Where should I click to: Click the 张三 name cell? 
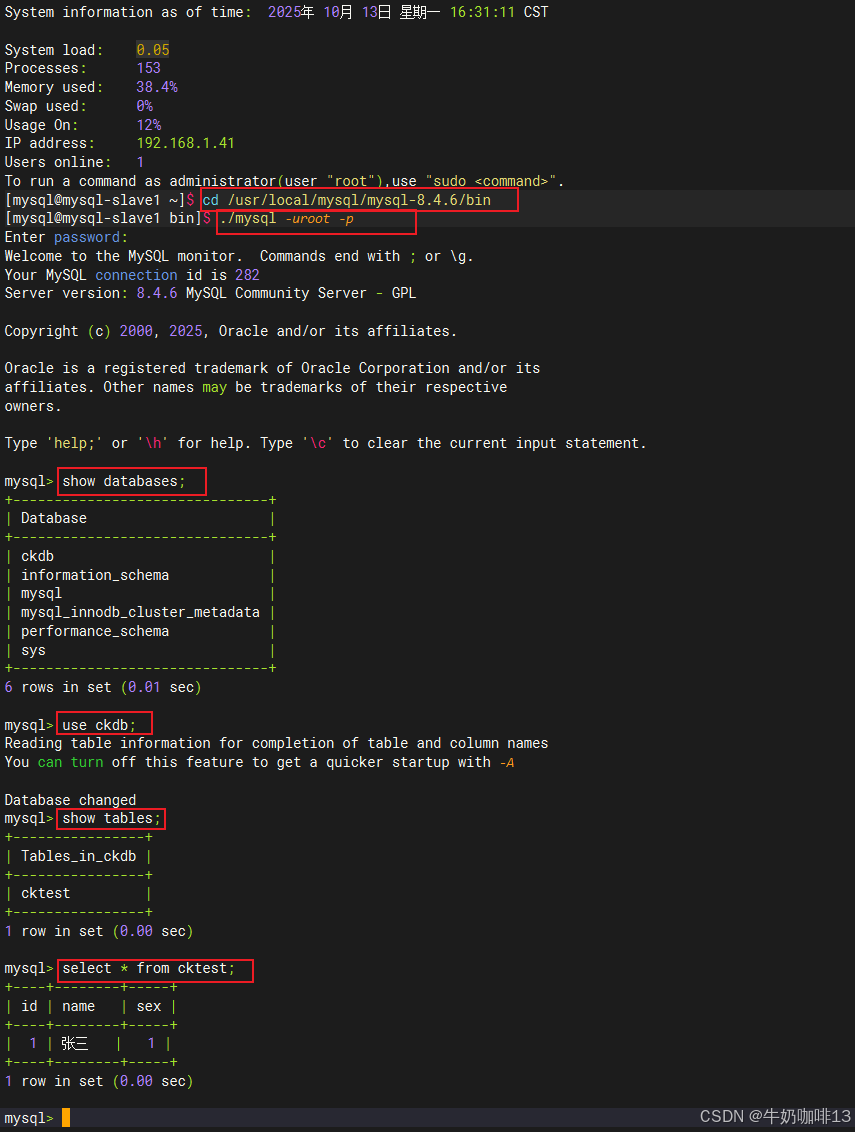pyautogui.click(x=74, y=1044)
